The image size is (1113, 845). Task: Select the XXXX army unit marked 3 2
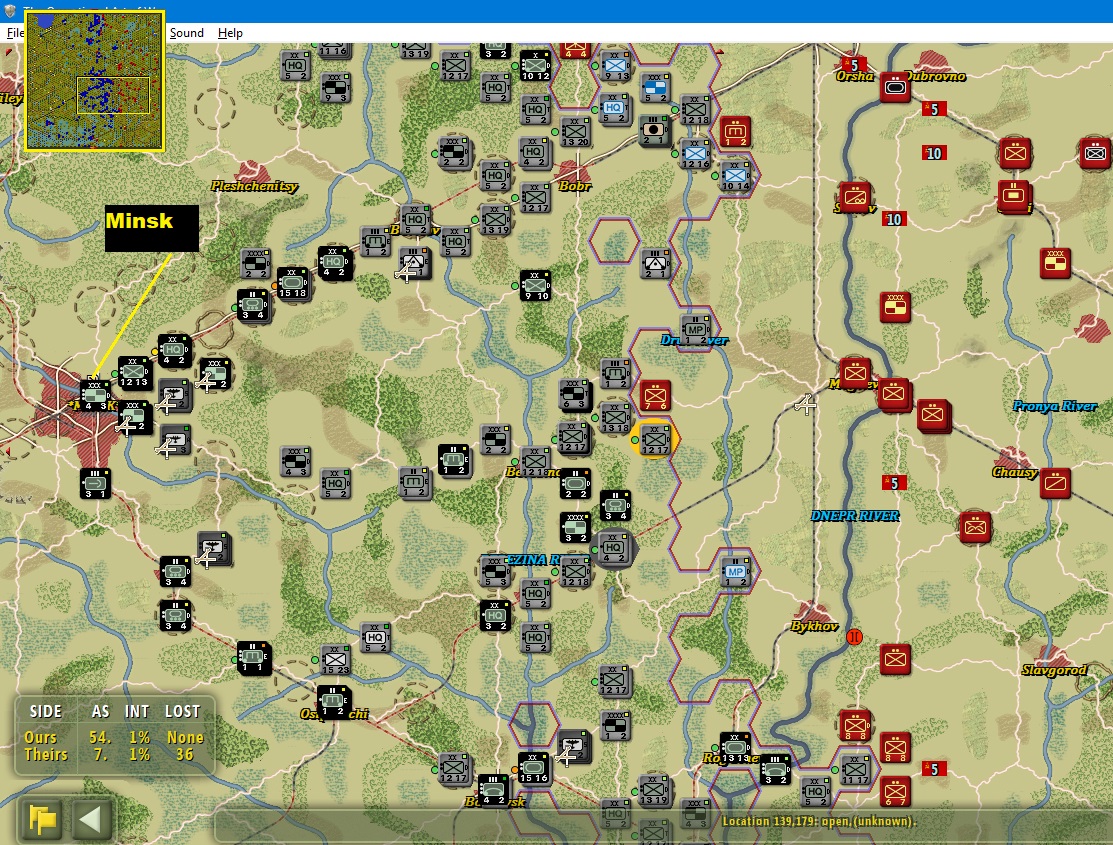(575, 527)
